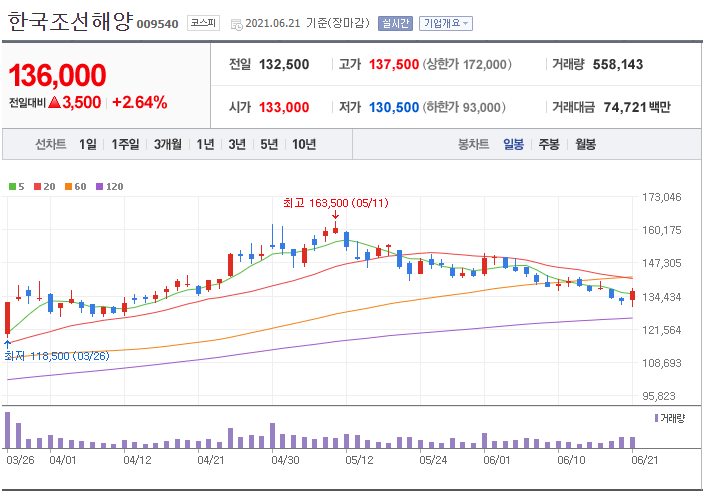703x491 pixels.
Task: Select the 1일 line chart tab
Action: 88,144
